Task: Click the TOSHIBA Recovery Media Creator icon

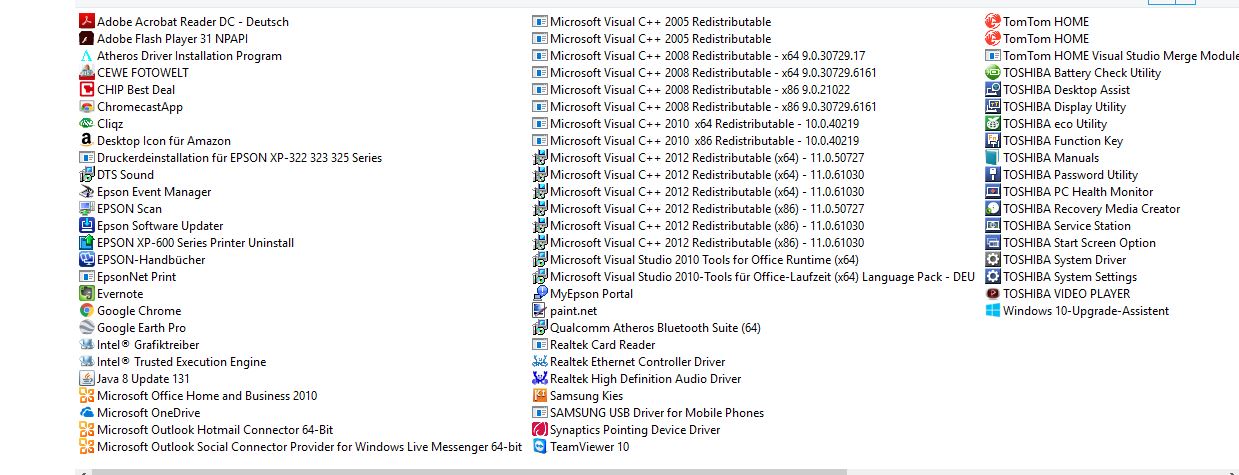Action: 993,208
